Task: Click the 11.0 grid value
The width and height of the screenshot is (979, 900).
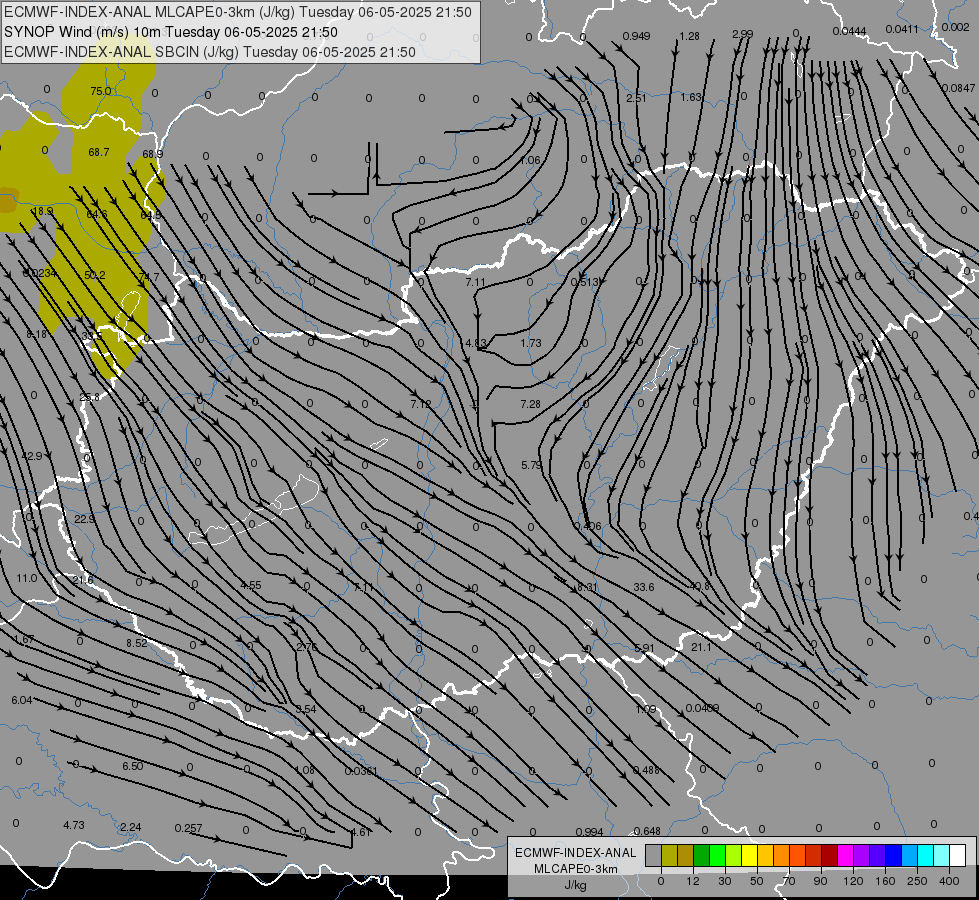Action: tap(27, 578)
